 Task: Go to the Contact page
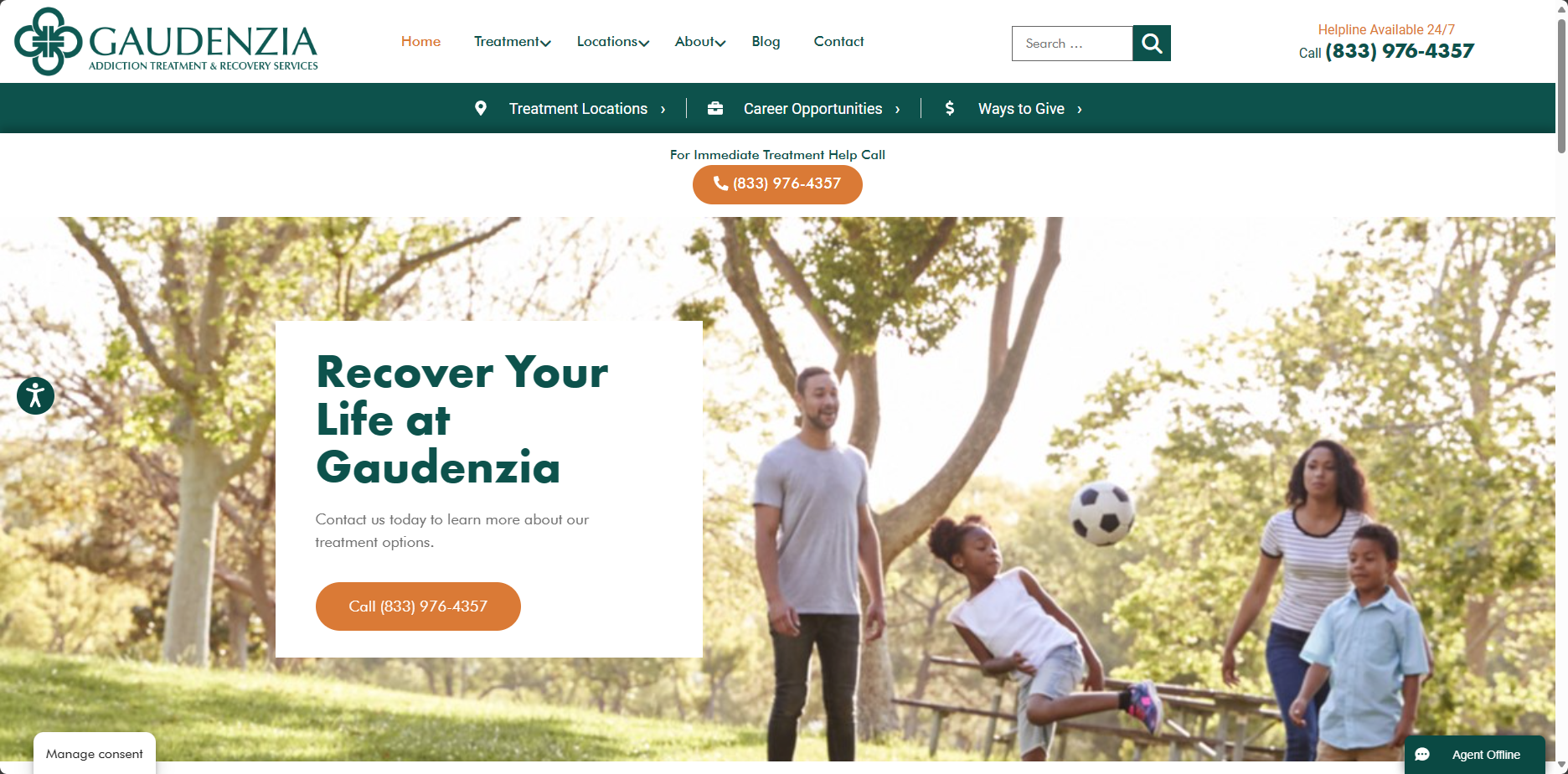point(838,42)
